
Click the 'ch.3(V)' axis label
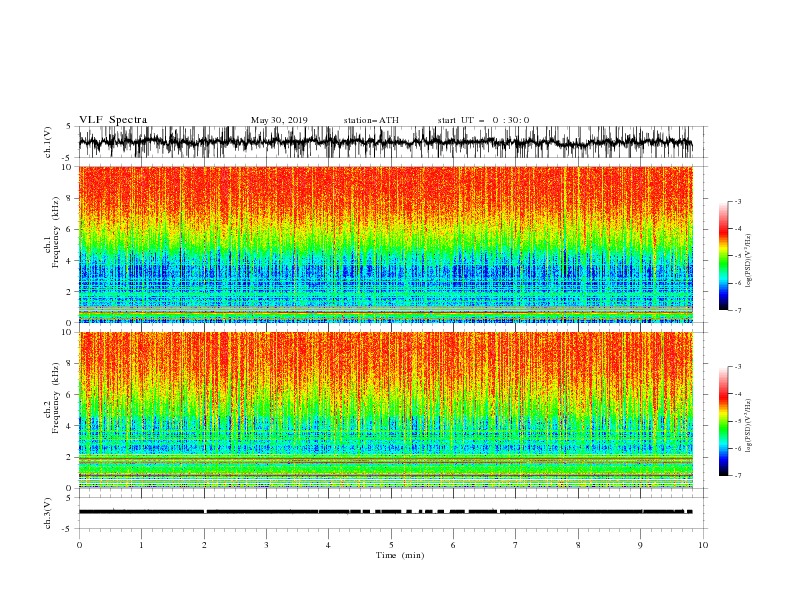48,513
